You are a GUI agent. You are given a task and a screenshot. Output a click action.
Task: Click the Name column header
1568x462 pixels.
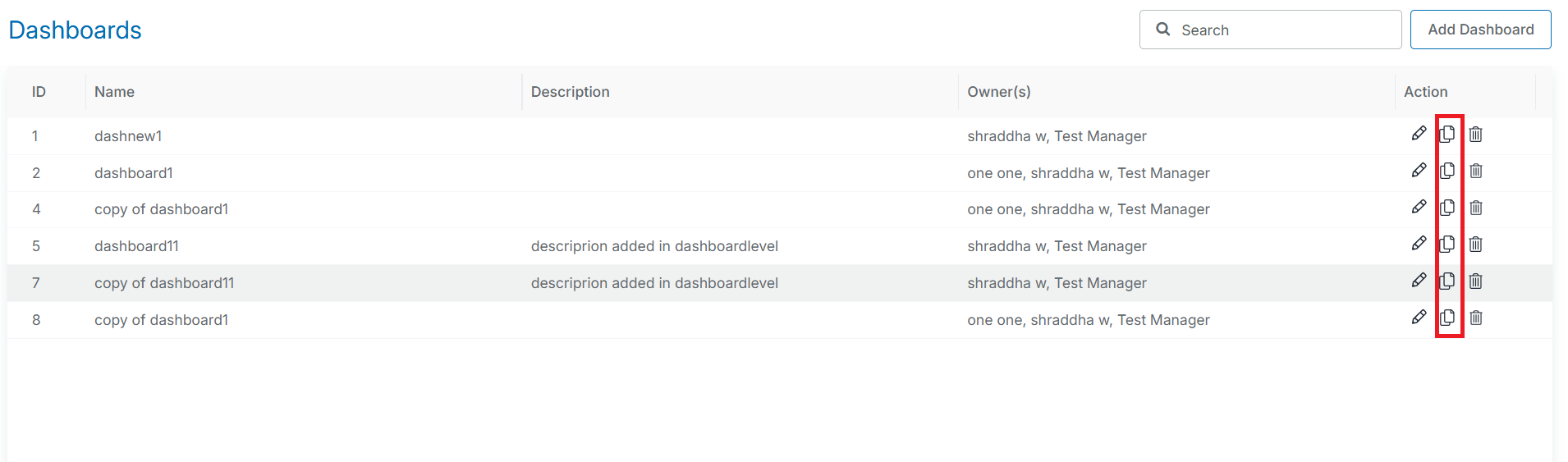pyautogui.click(x=114, y=92)
